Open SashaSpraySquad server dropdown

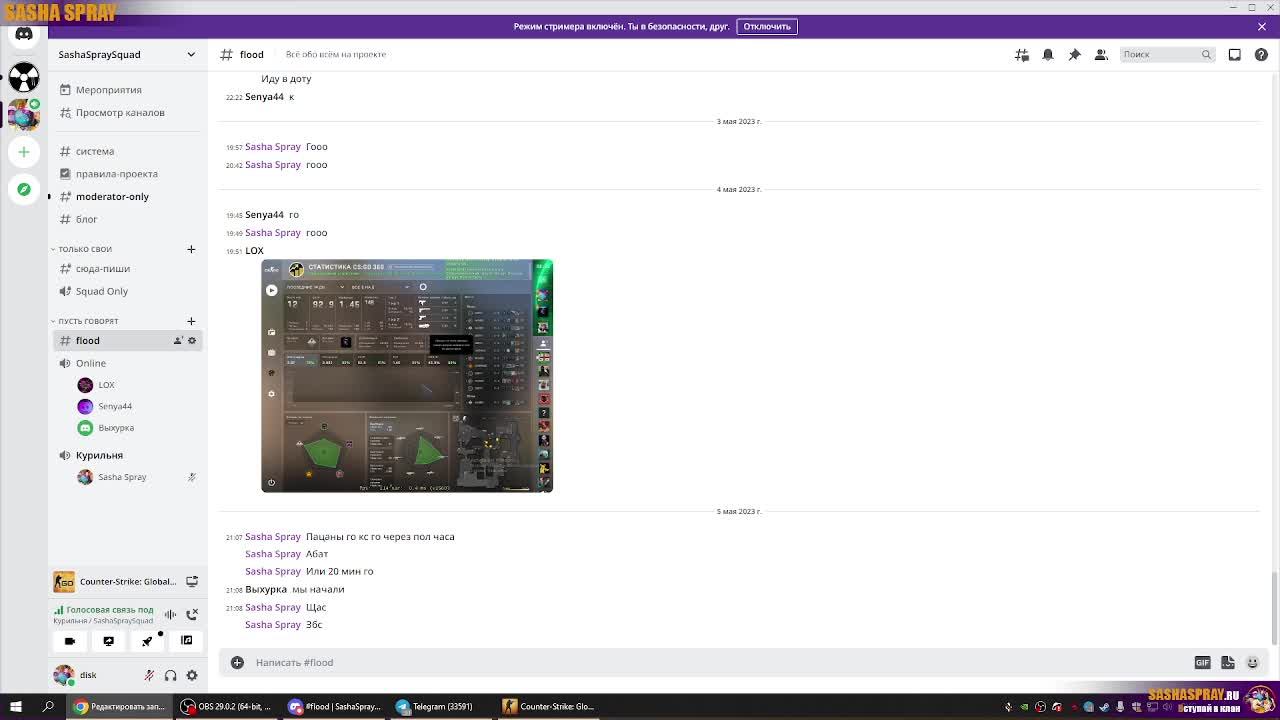pyautogui.click(x=125, y=54)
